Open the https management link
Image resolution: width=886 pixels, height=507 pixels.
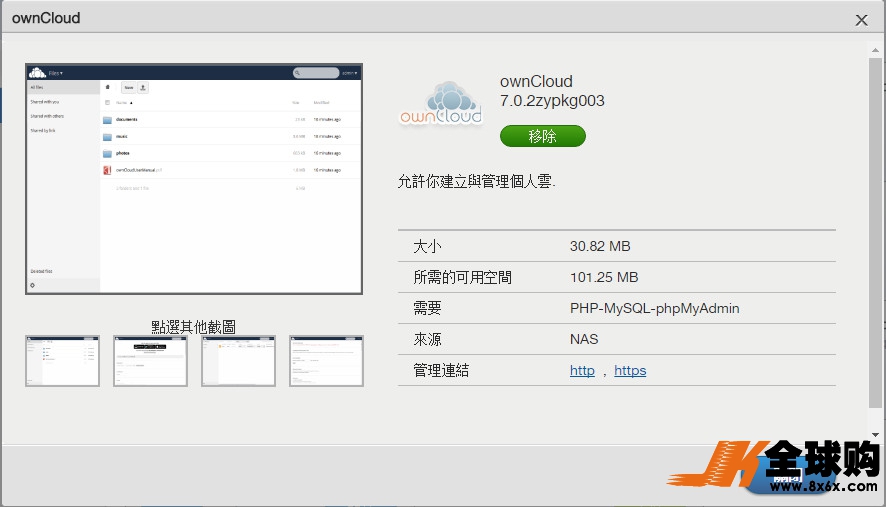click(x=630, y=371)
